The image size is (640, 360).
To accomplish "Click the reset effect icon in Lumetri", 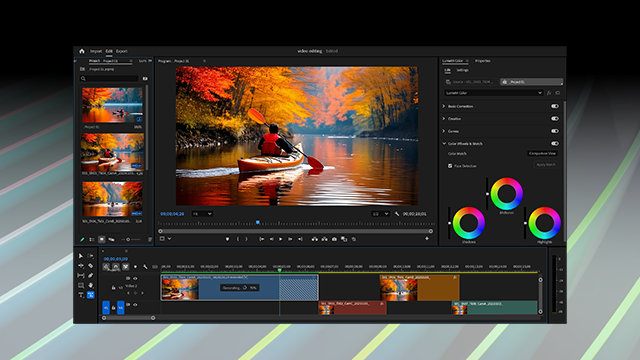I will (x=558, y=93).
